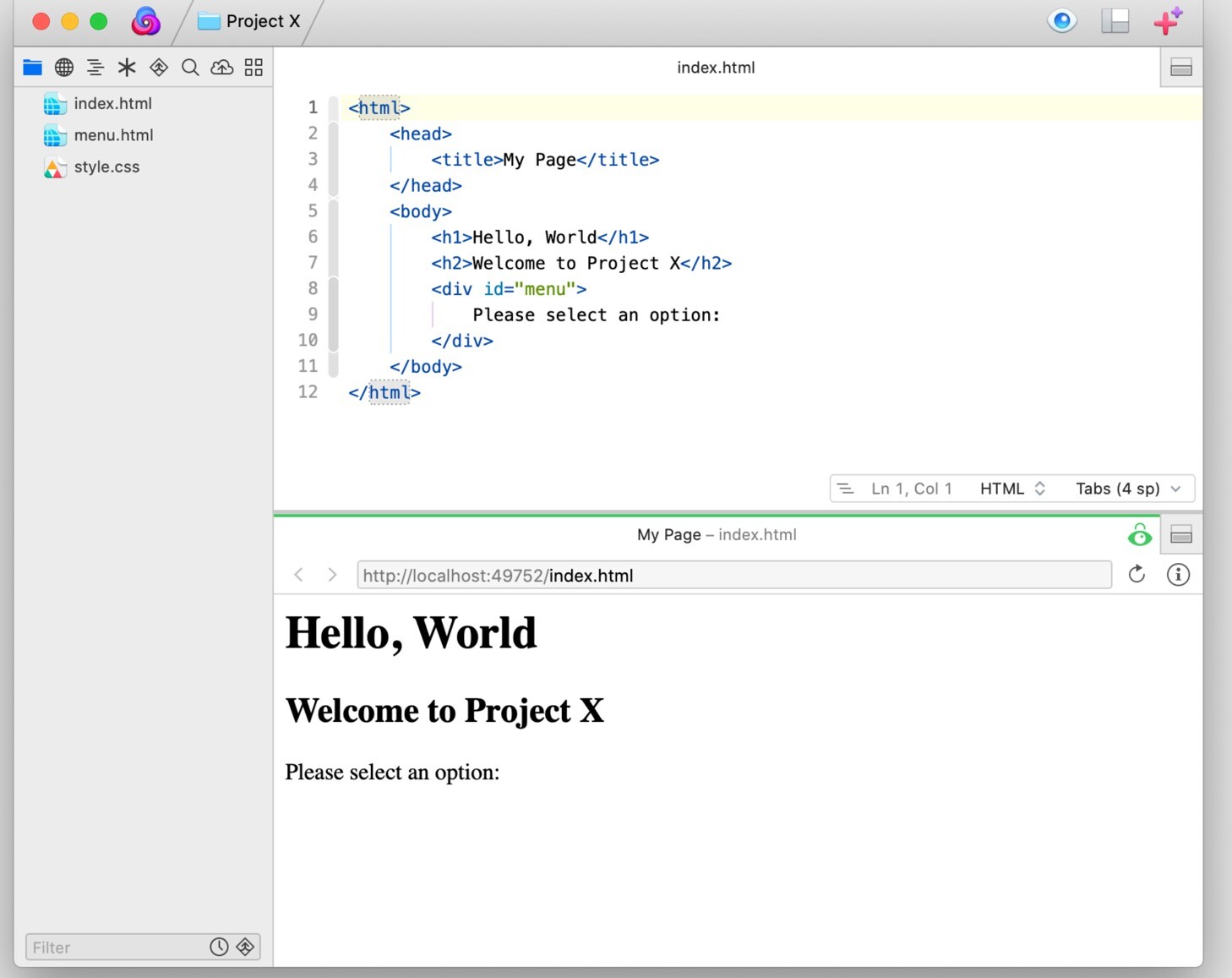
Task: Switch to the Project X tab
Action: tap(249, 21)
